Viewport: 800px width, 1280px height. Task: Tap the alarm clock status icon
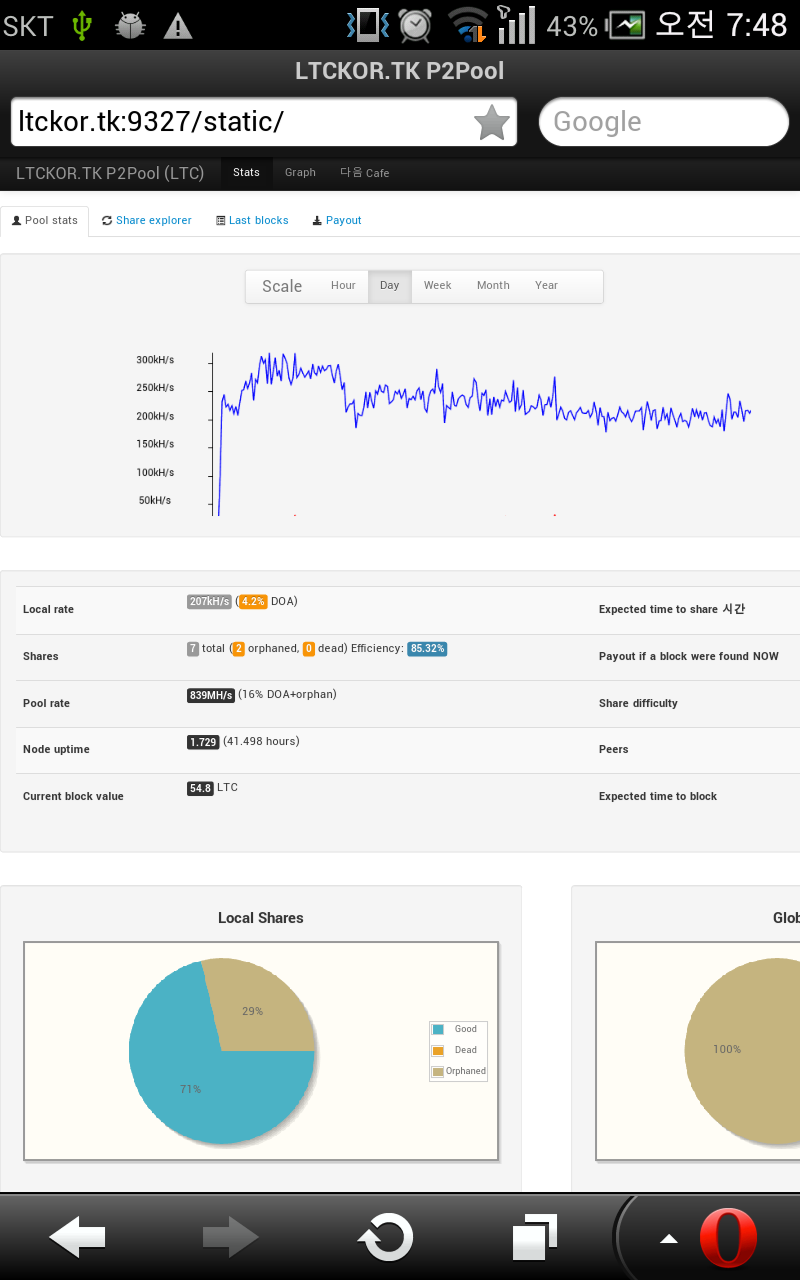(x=415, y=25)
